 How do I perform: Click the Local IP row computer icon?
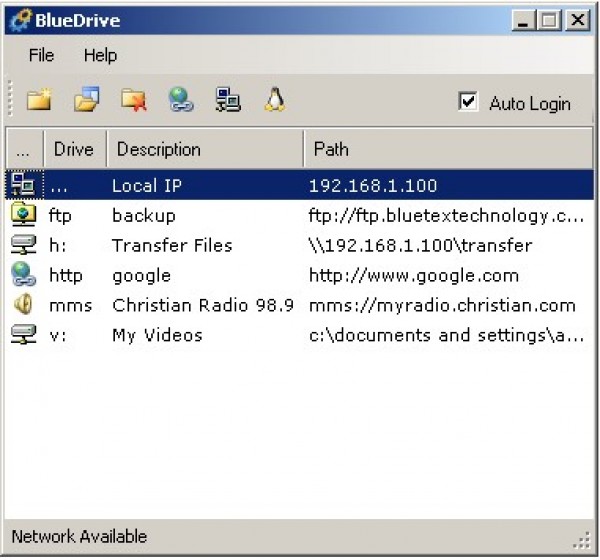click(x=23, y=185)
